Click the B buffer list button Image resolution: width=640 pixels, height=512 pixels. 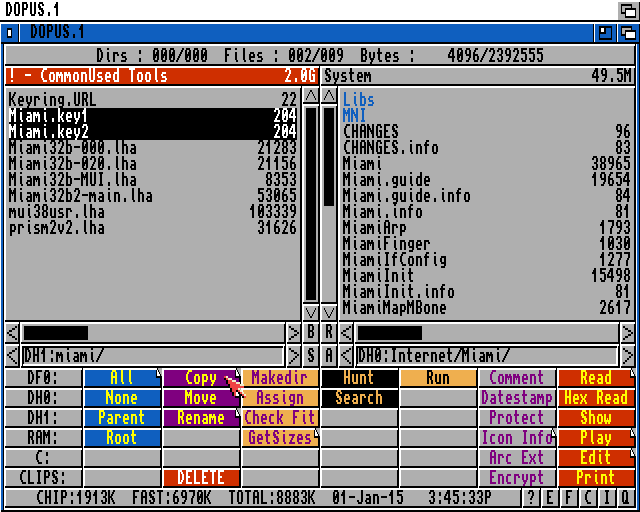pyautogui.click(x=311, y=333)
